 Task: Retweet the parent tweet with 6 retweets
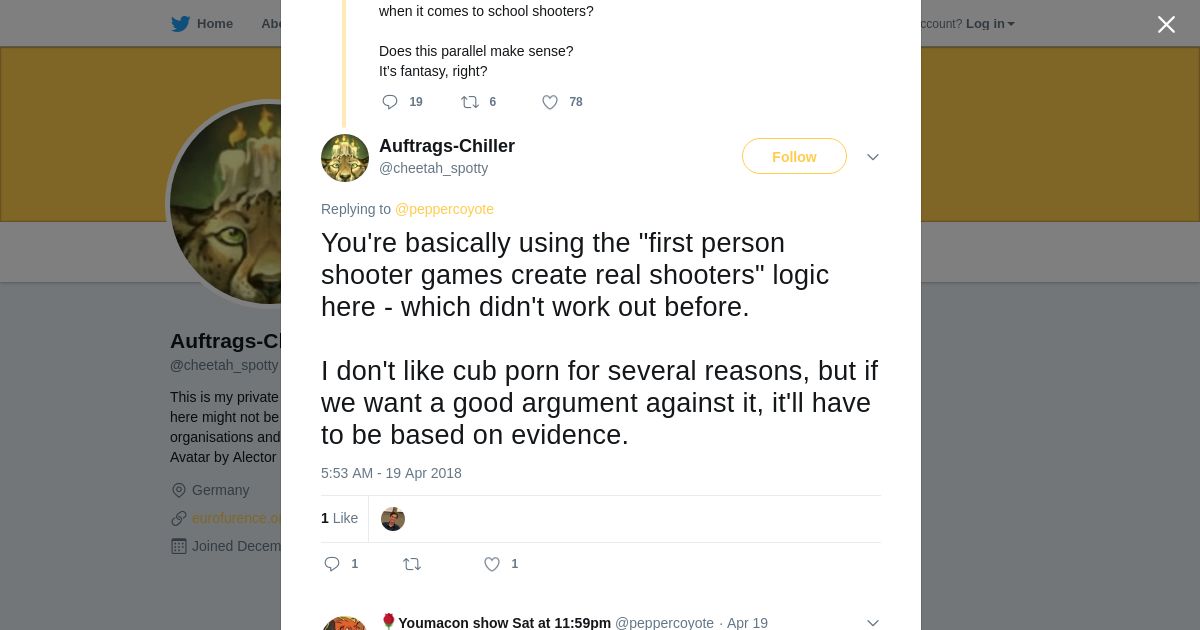point(469,102)
